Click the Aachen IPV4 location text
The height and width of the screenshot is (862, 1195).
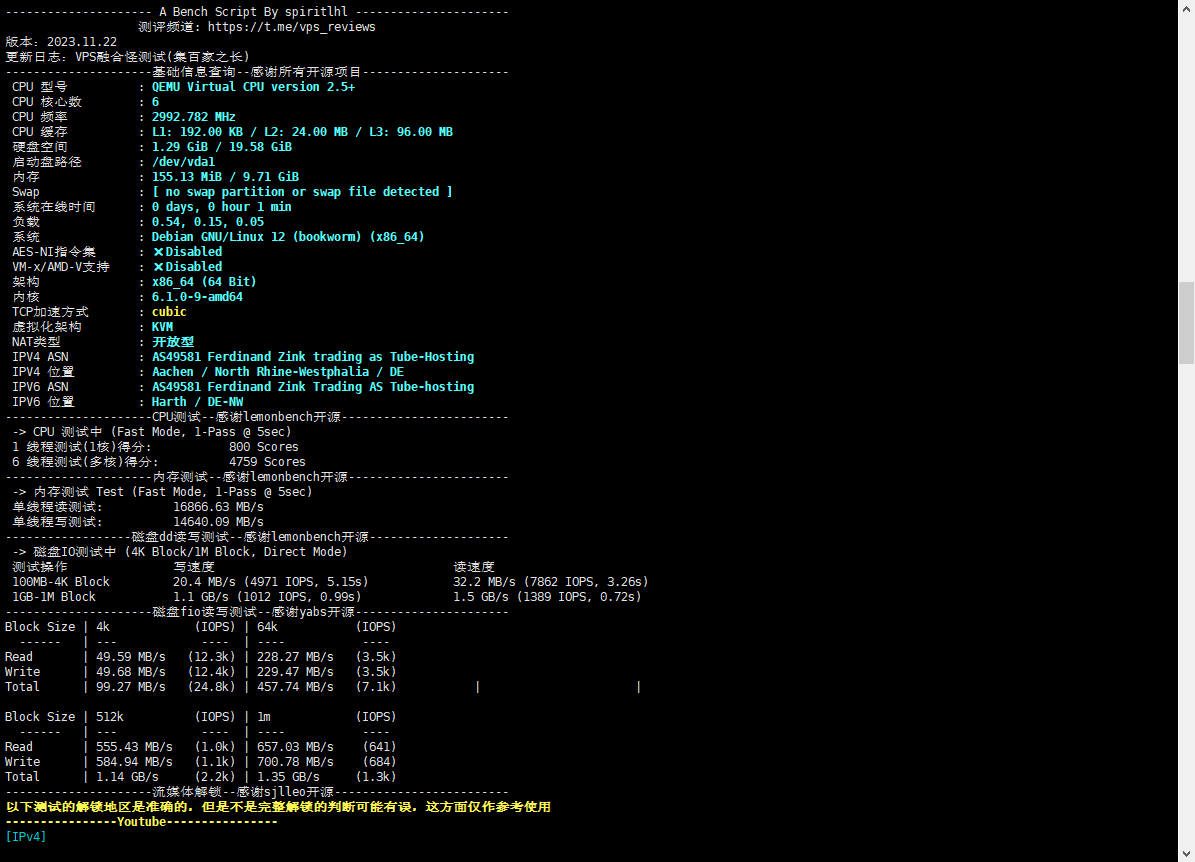278,372
